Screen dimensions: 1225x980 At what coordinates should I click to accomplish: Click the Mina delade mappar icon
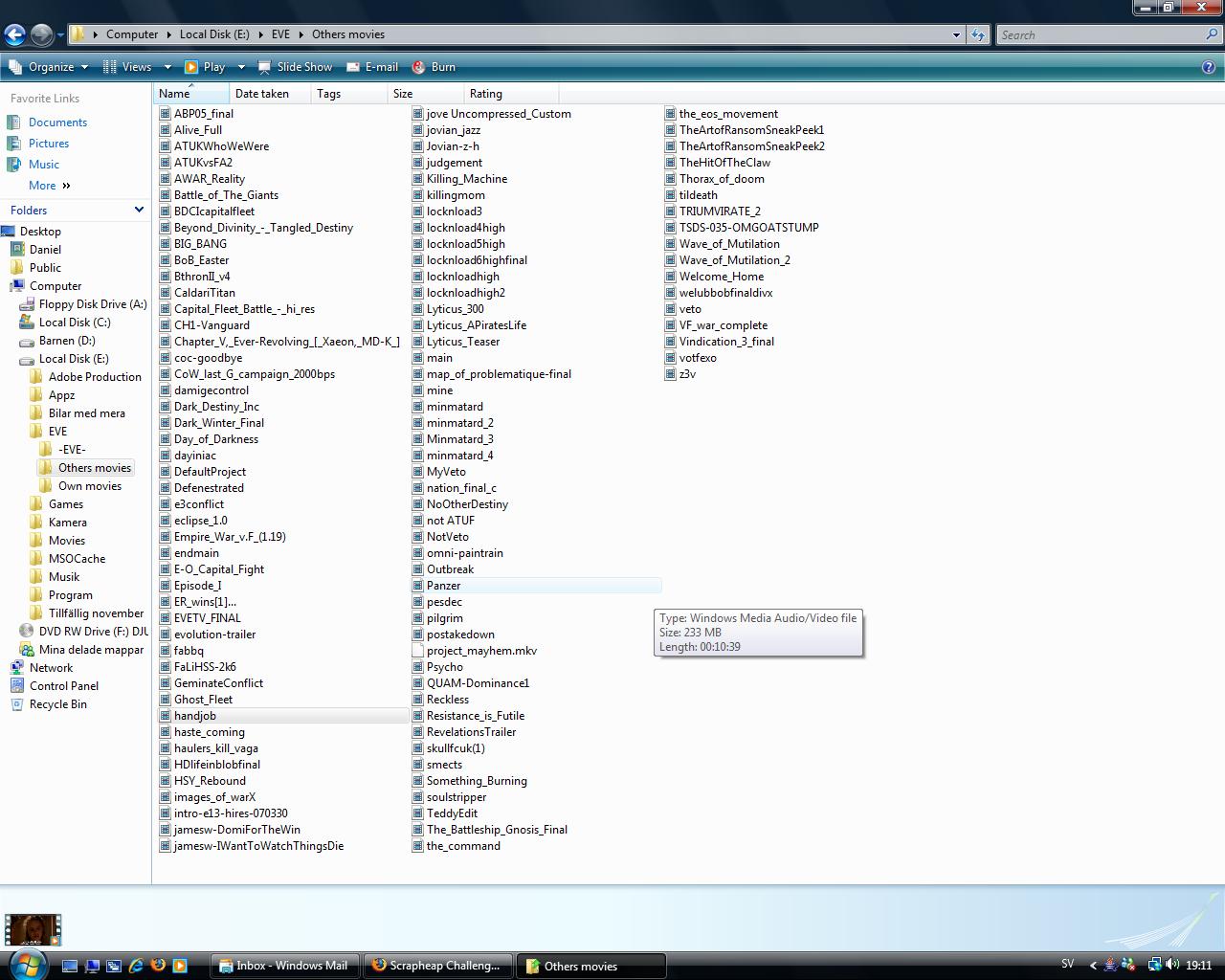[x=26, y=650]
